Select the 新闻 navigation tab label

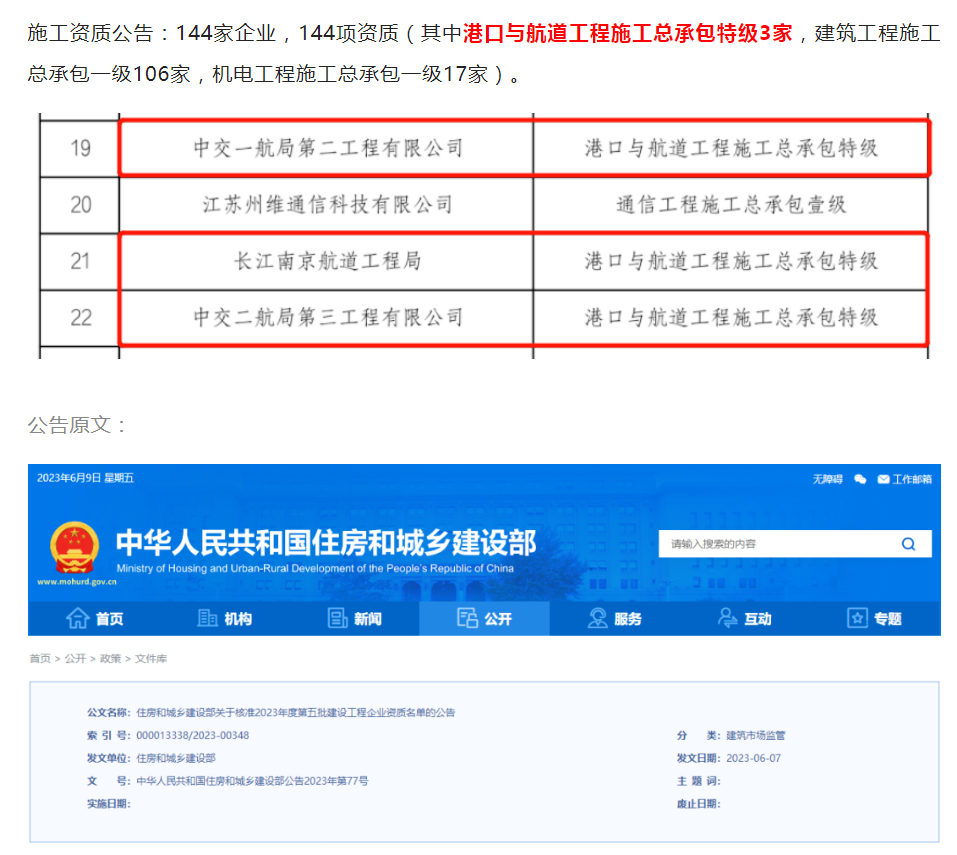point(368,619)
